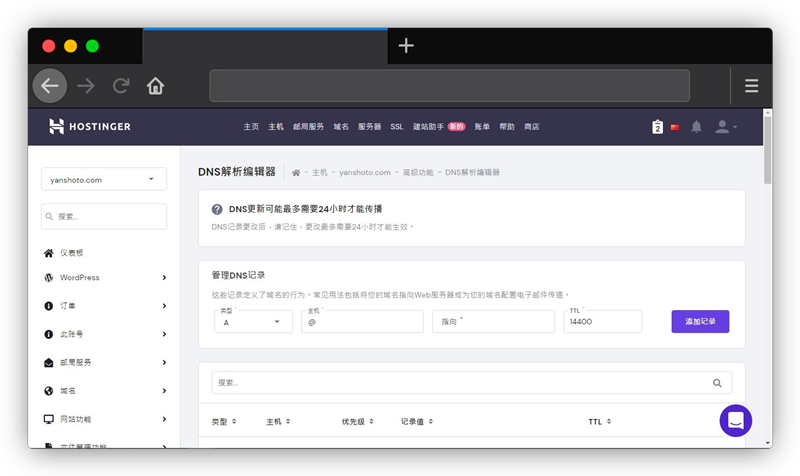Open the 主机 breadcrumb link
800x476 pixels.
tap(319, 172)
